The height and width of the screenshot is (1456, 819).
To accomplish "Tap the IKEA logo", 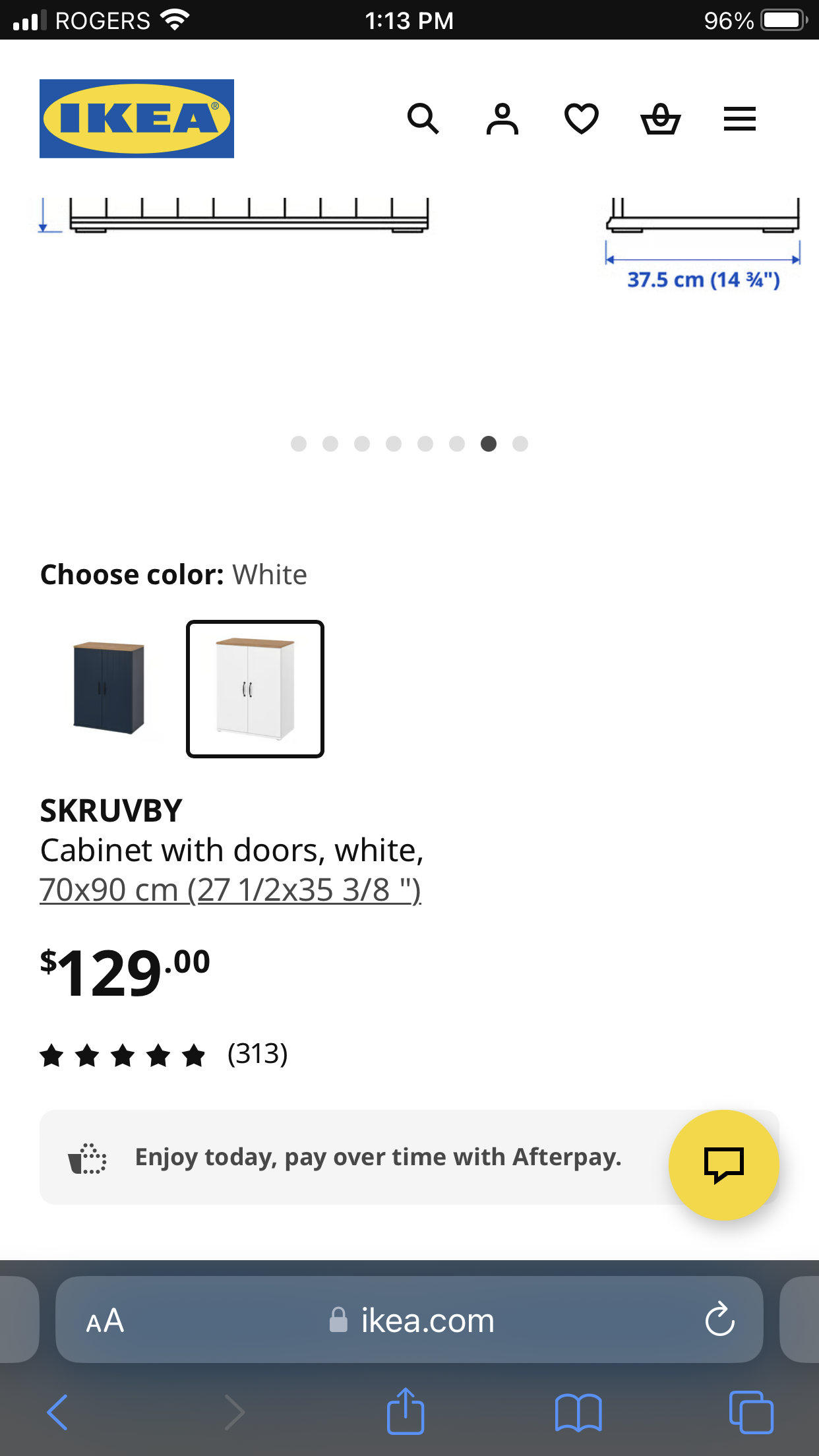I will [136, 119].
